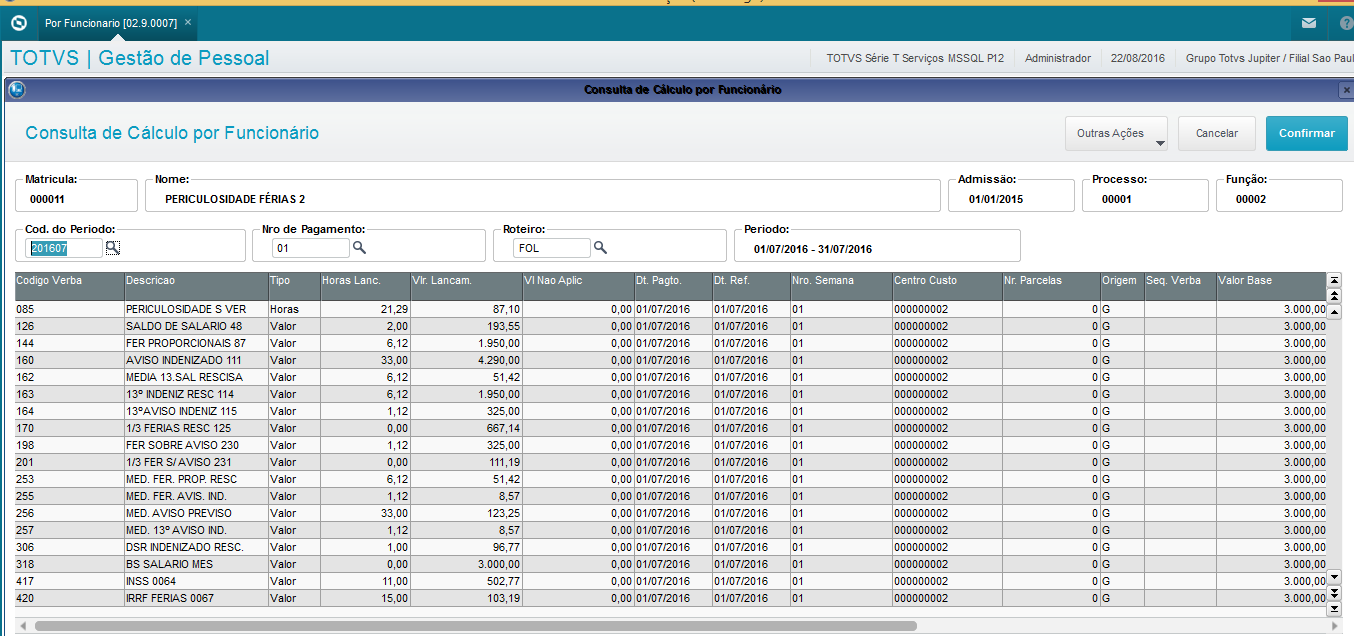The height and width of the screenshot is (636, 1354).
Task: Select row SALDO DE SALARIO 48
Action: 670,326
